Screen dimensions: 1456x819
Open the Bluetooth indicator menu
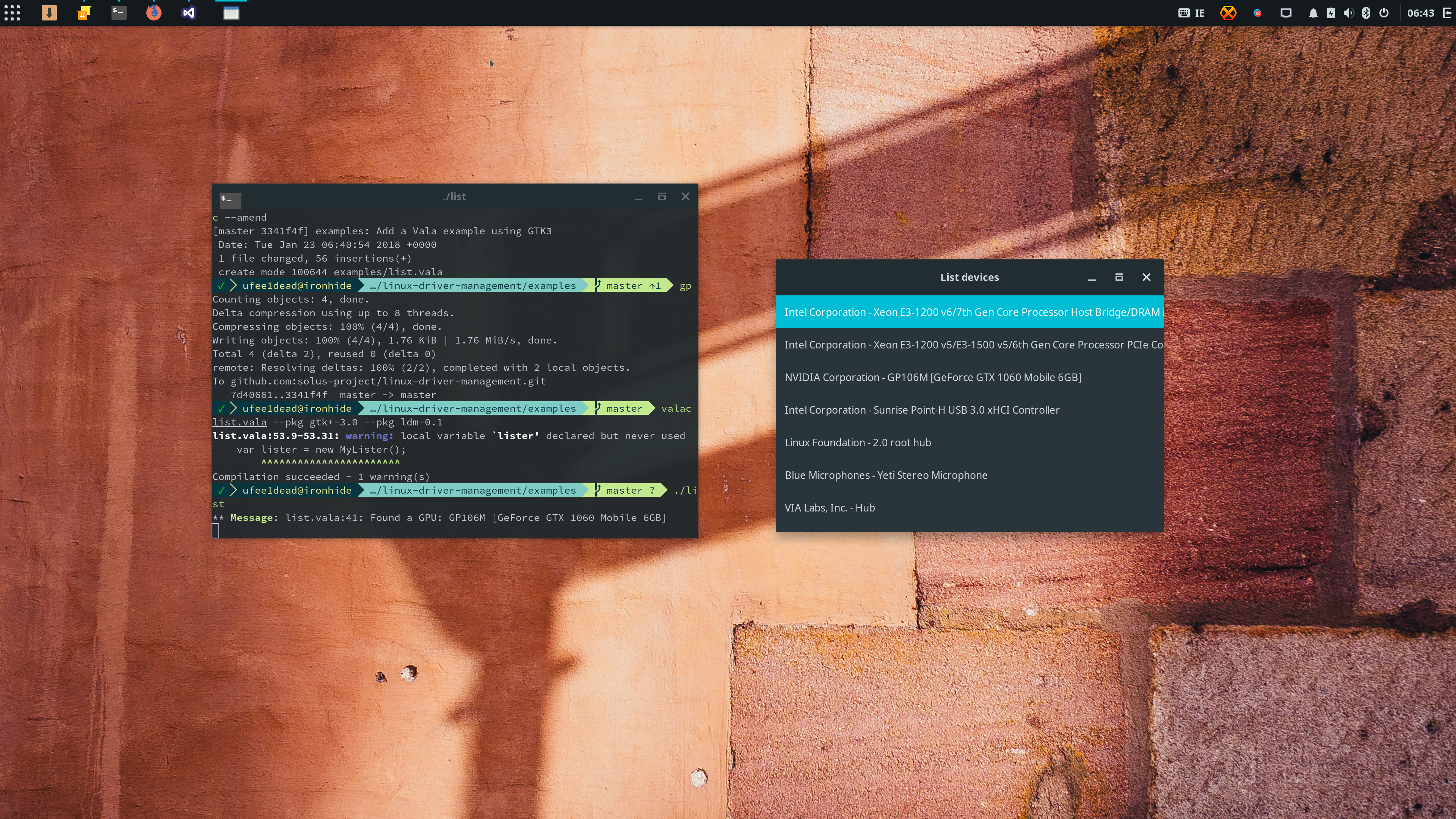tap(1366, 13)
